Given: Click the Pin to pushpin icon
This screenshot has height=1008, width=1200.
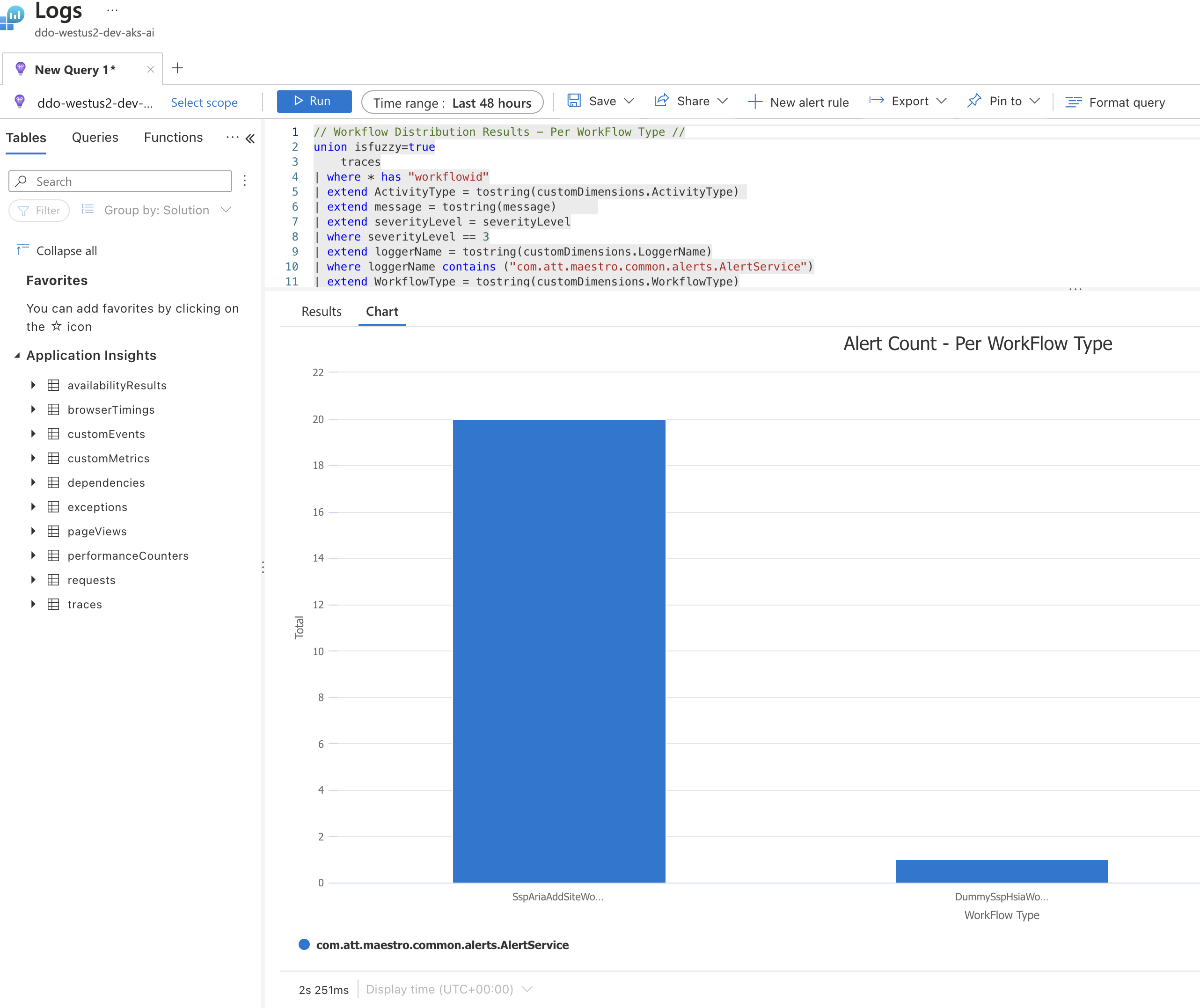Looking at the screenshot, I should 974,101.
